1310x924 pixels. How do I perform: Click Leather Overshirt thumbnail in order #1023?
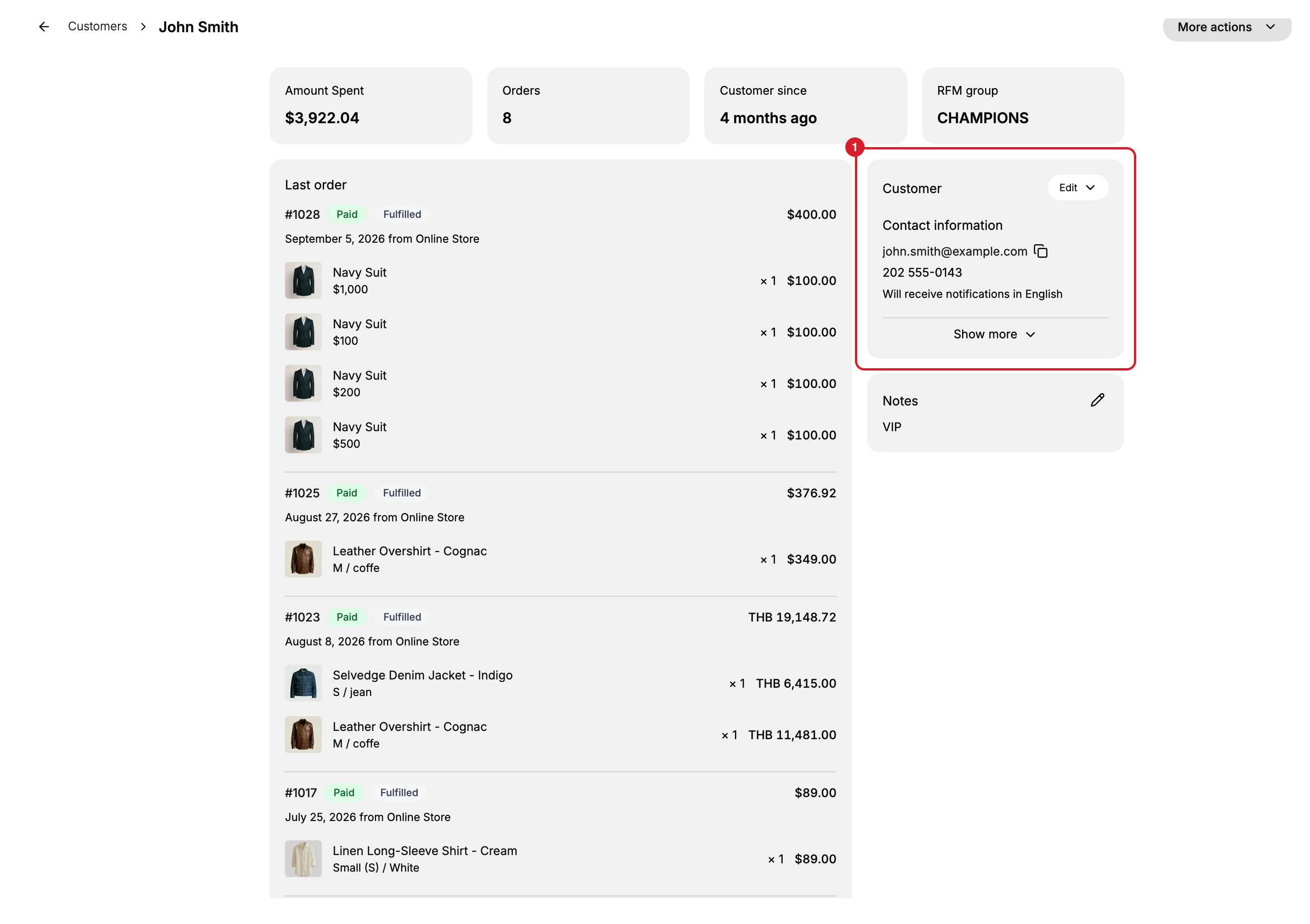coord(303,735)
